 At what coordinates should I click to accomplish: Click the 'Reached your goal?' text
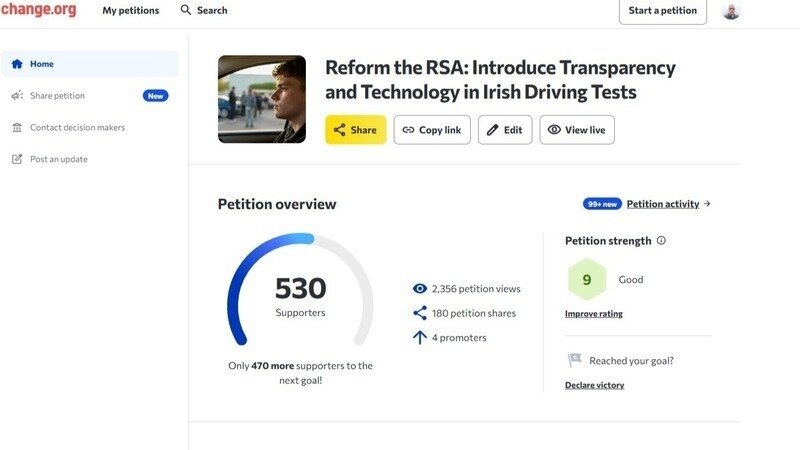click(631, 361)
